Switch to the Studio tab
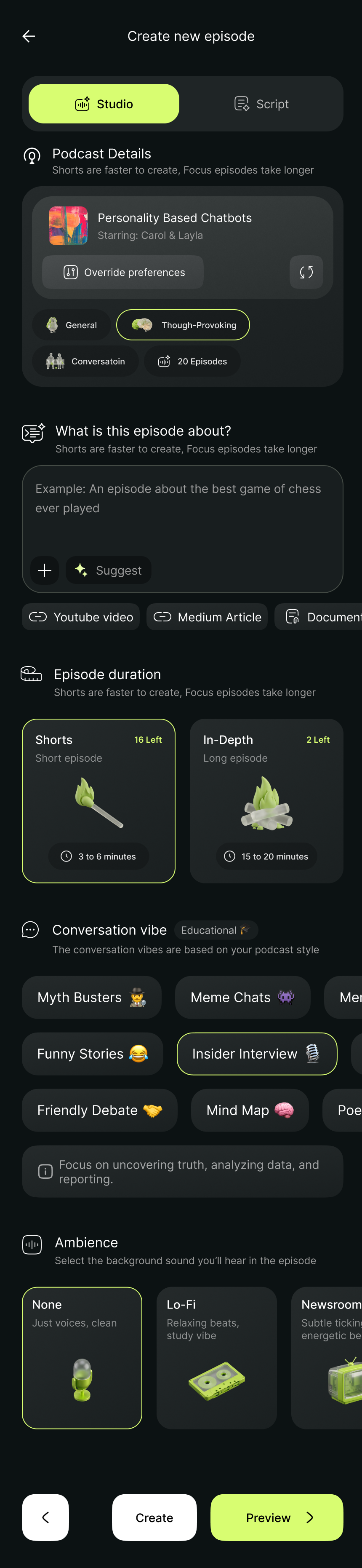Viewport: 362px width, 1568px height. [104, 104]
